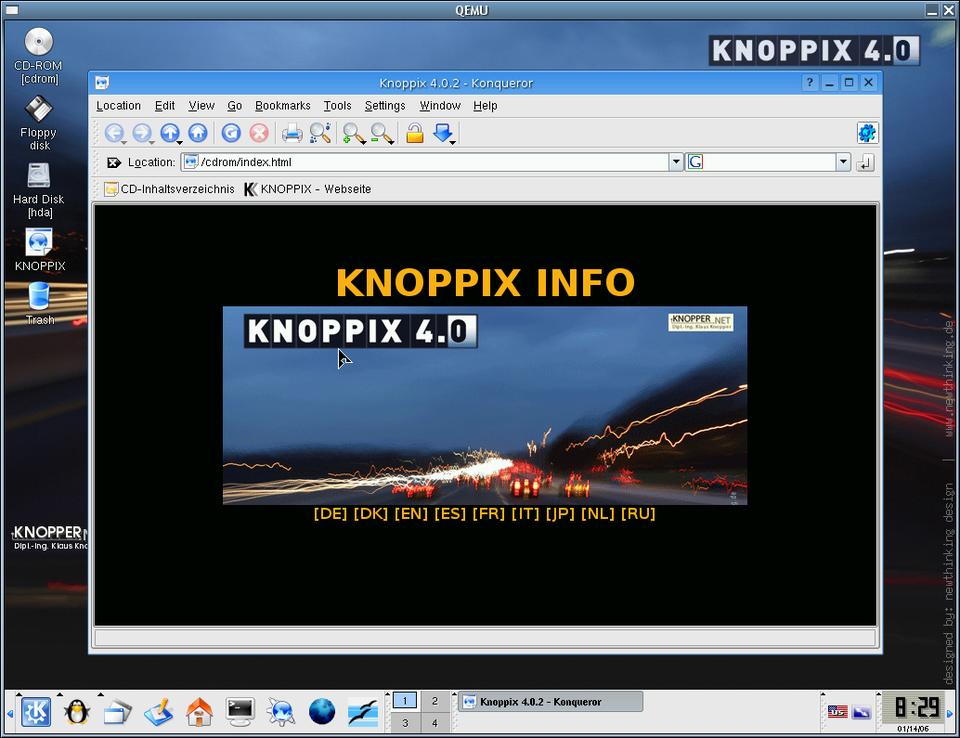Open the Google search bar dropdown

coord(843,162)
